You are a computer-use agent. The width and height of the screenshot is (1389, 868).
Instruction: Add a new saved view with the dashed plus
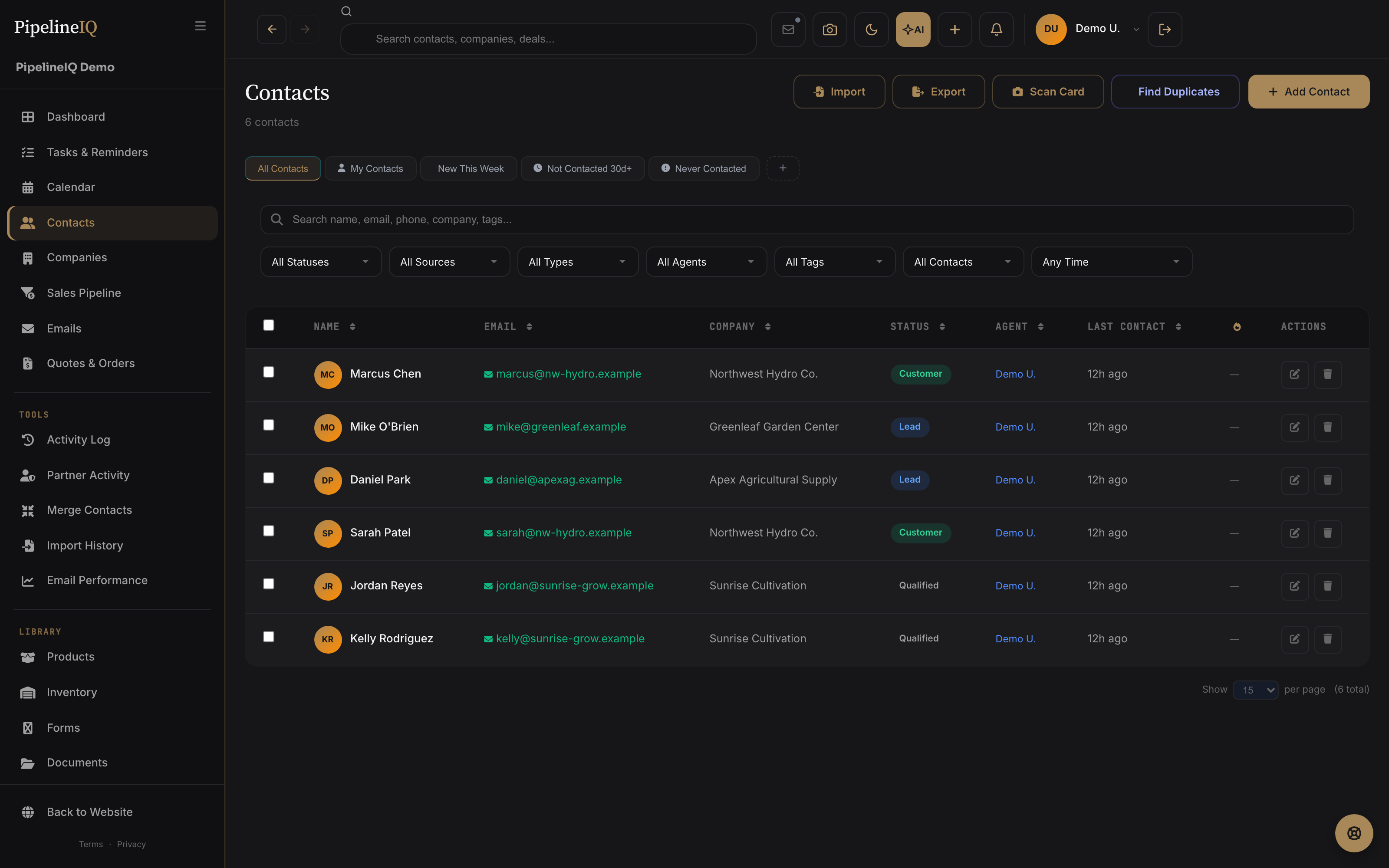point(783,168)
